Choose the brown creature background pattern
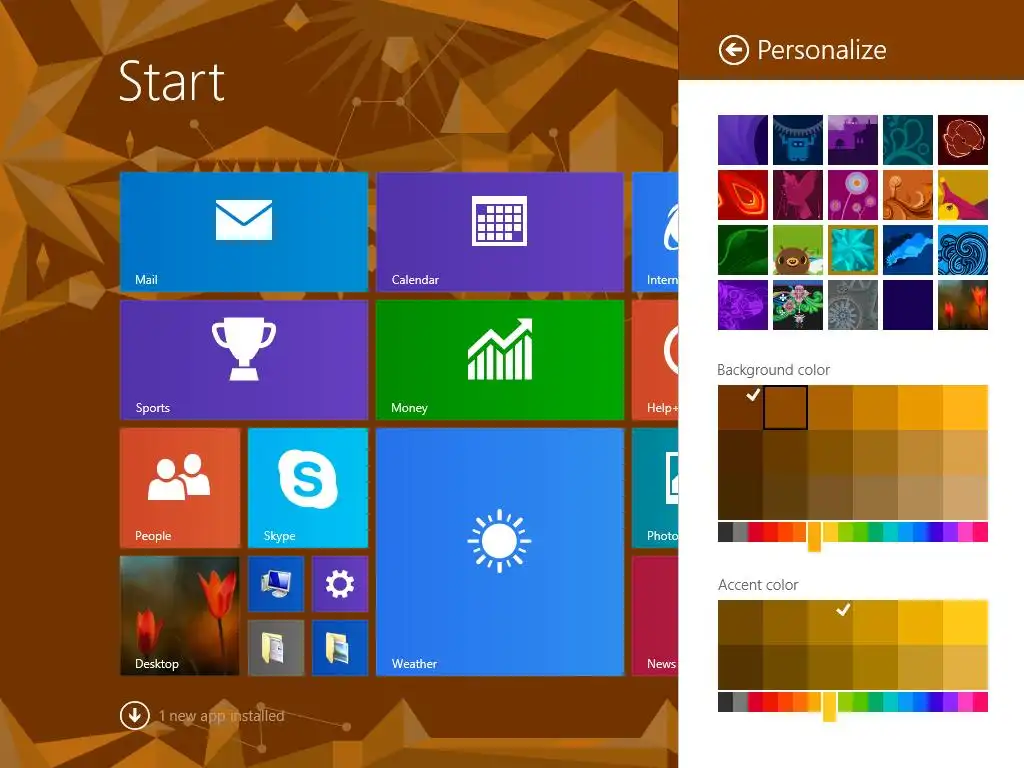The width and height of the screenshot is (1024, 768). point(797,250)
